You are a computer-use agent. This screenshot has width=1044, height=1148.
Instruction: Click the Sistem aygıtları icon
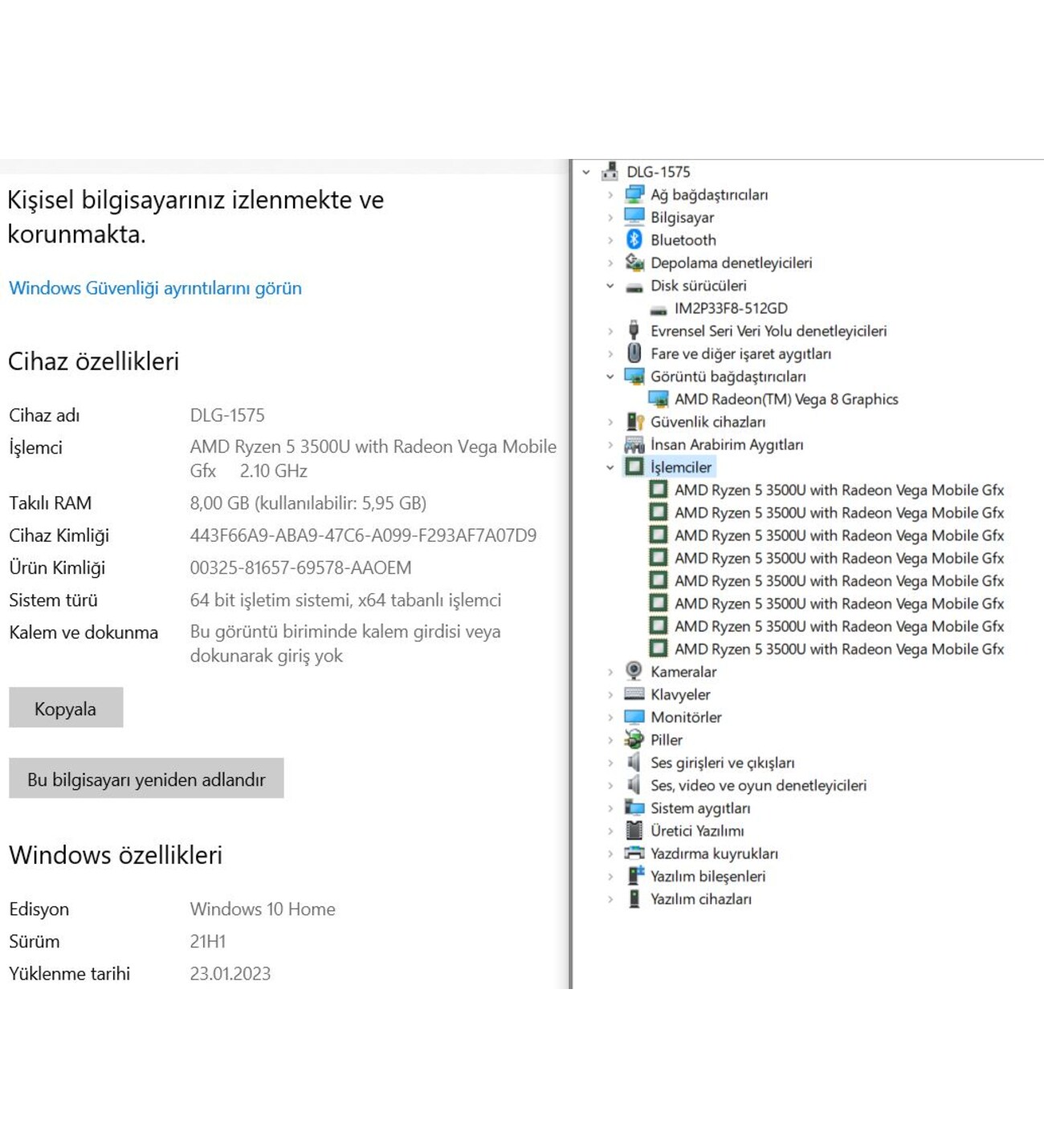(x=634, y=807)
